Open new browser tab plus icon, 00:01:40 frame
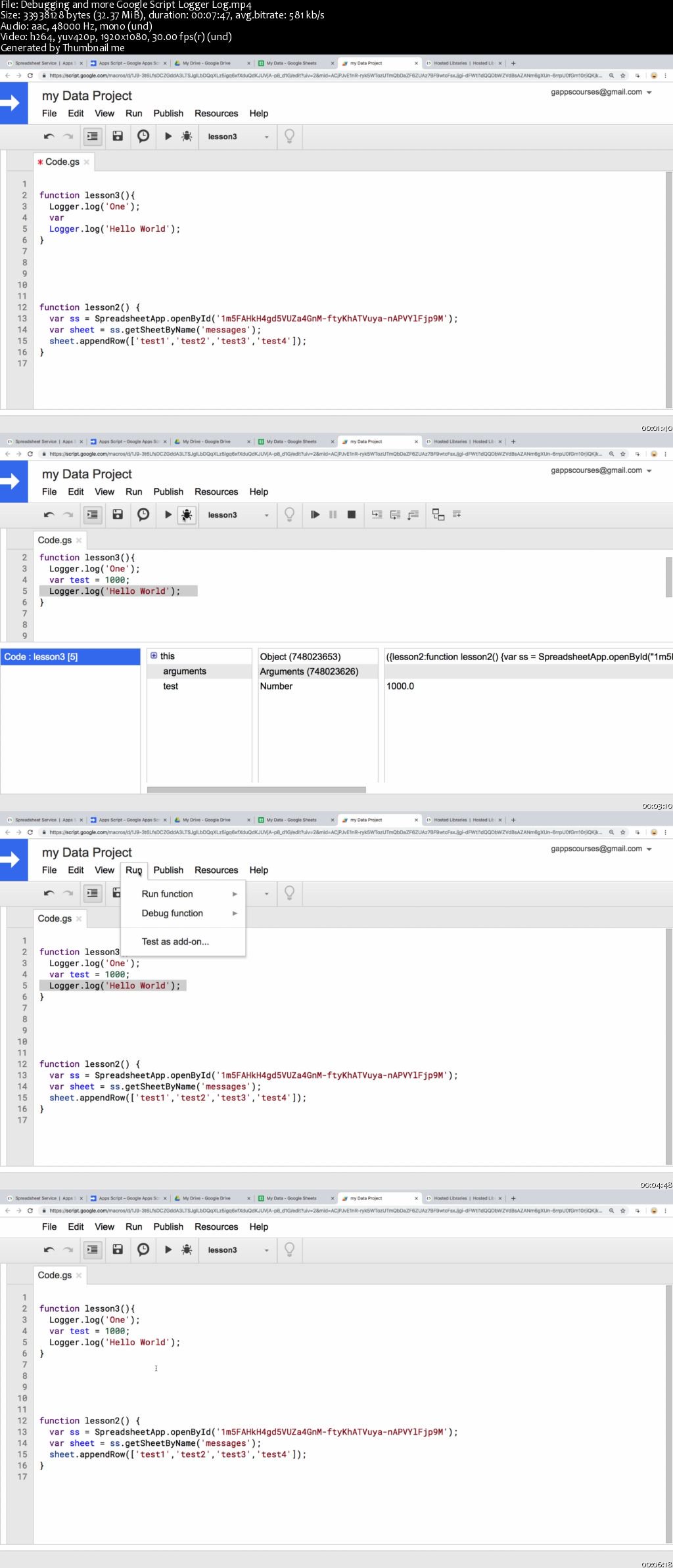Image resolution: width=673 pixels, height=1568 pixels. pyautogui.click(x=513, y=64)
